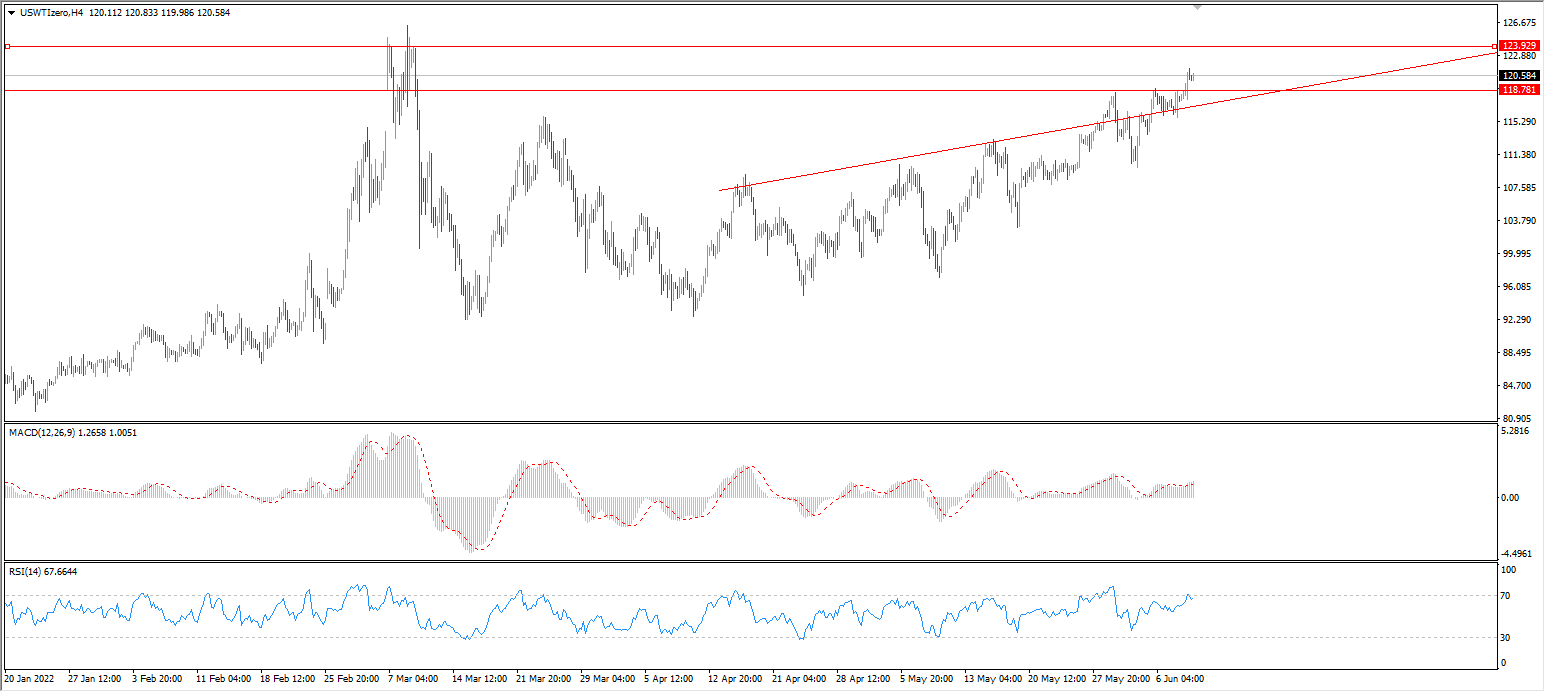
Task: Click the RSI level 70 gridline
Action: tap(700, 597)
